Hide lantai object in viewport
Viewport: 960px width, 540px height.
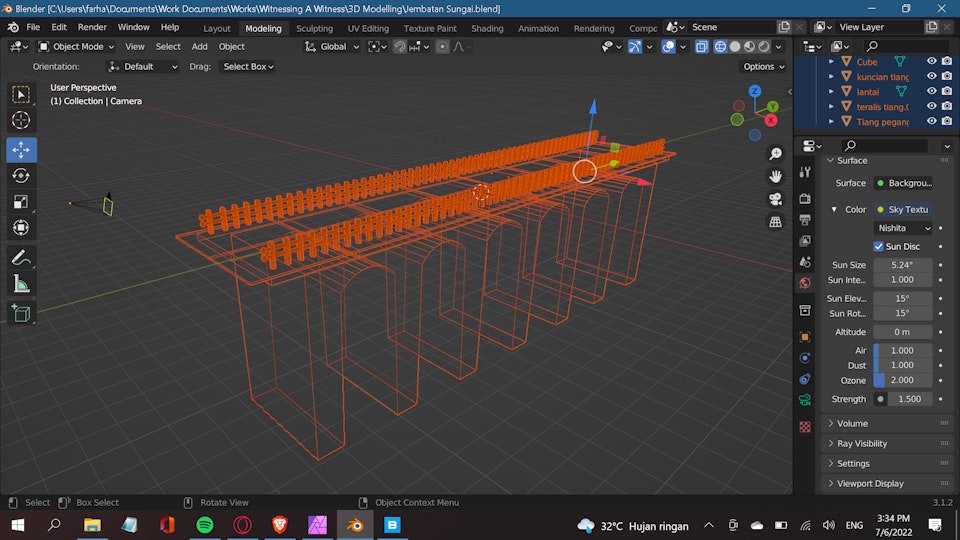[931, 91]
